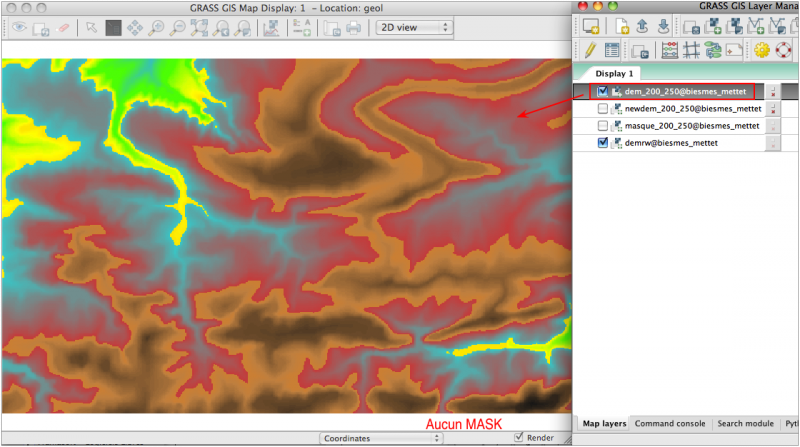This screenshot has height=447, width=800.
Task: Uncheck the dem_200_250@biesmes_mettet layer checkbox
Action: pyautogui.click(x=602, y=92)
